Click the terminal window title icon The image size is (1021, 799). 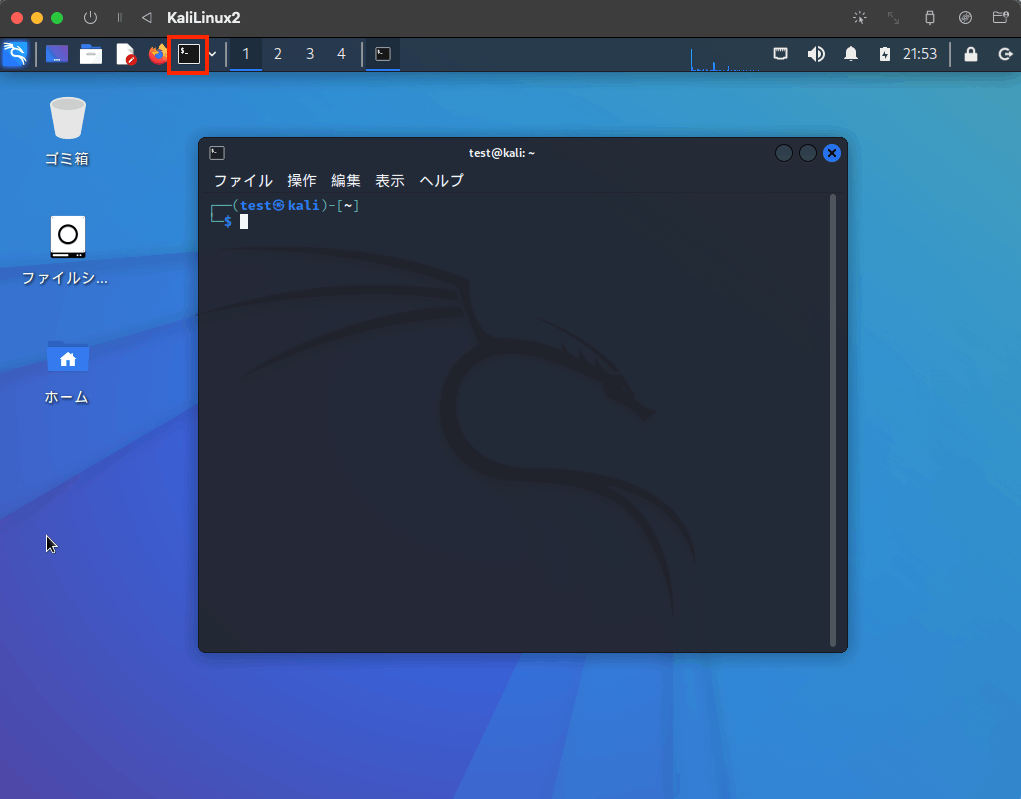click(217, 153)
